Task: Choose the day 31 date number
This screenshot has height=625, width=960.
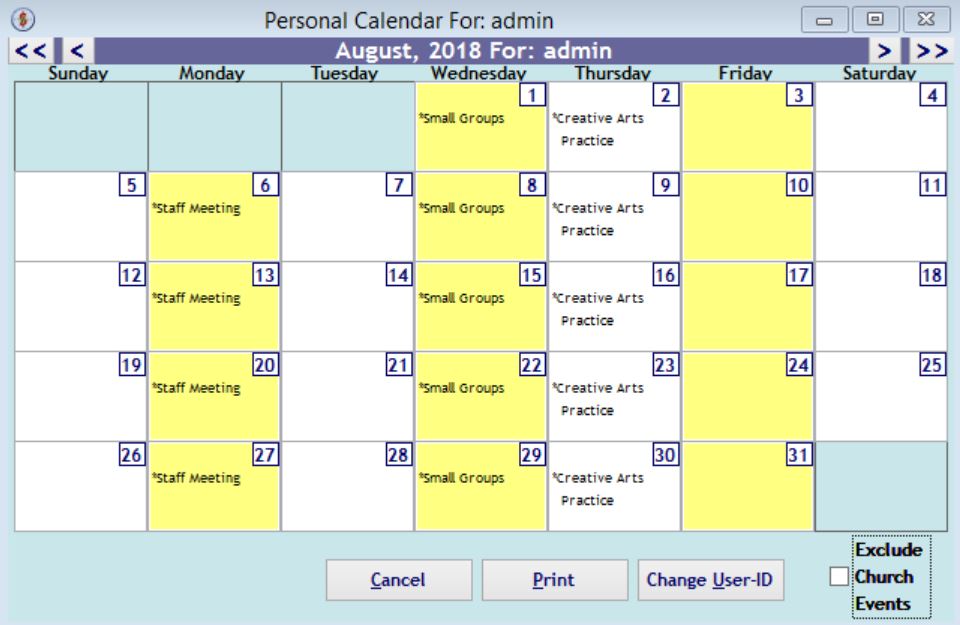Action: point(796,455)
